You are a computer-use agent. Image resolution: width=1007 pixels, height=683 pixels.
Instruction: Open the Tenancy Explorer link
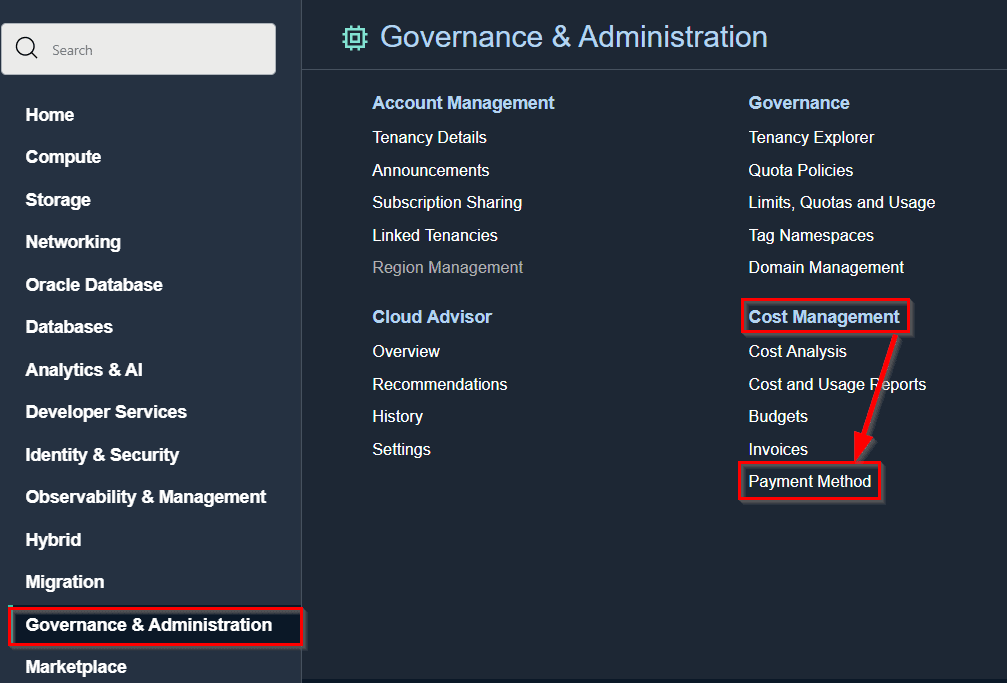(x=811, y=137)
